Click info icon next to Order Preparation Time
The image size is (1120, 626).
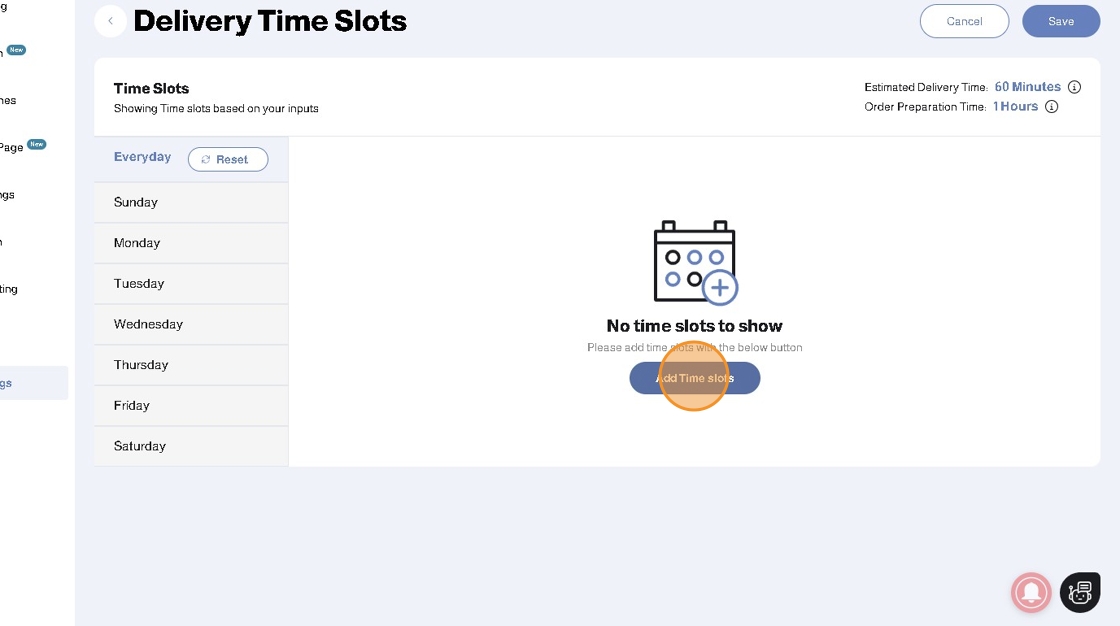1051,107
